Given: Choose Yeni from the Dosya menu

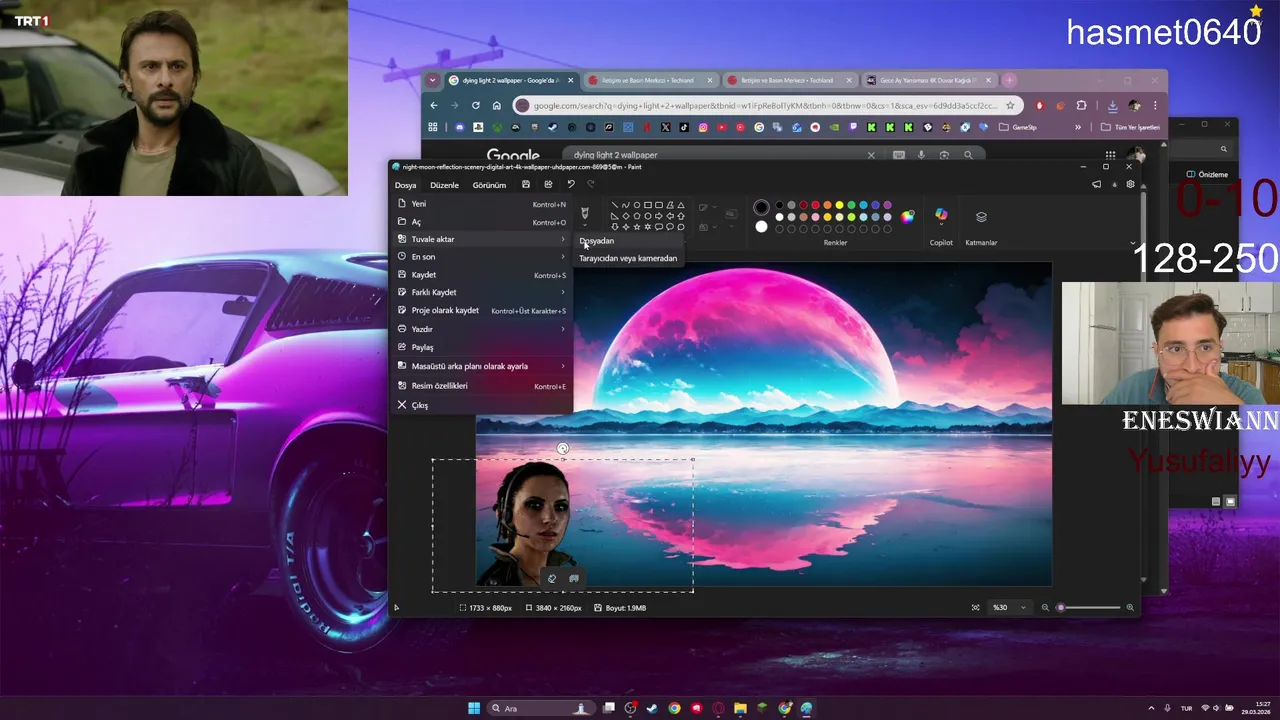Looking at the screenshot, I should pyautogui.click(x=481, y=204).
